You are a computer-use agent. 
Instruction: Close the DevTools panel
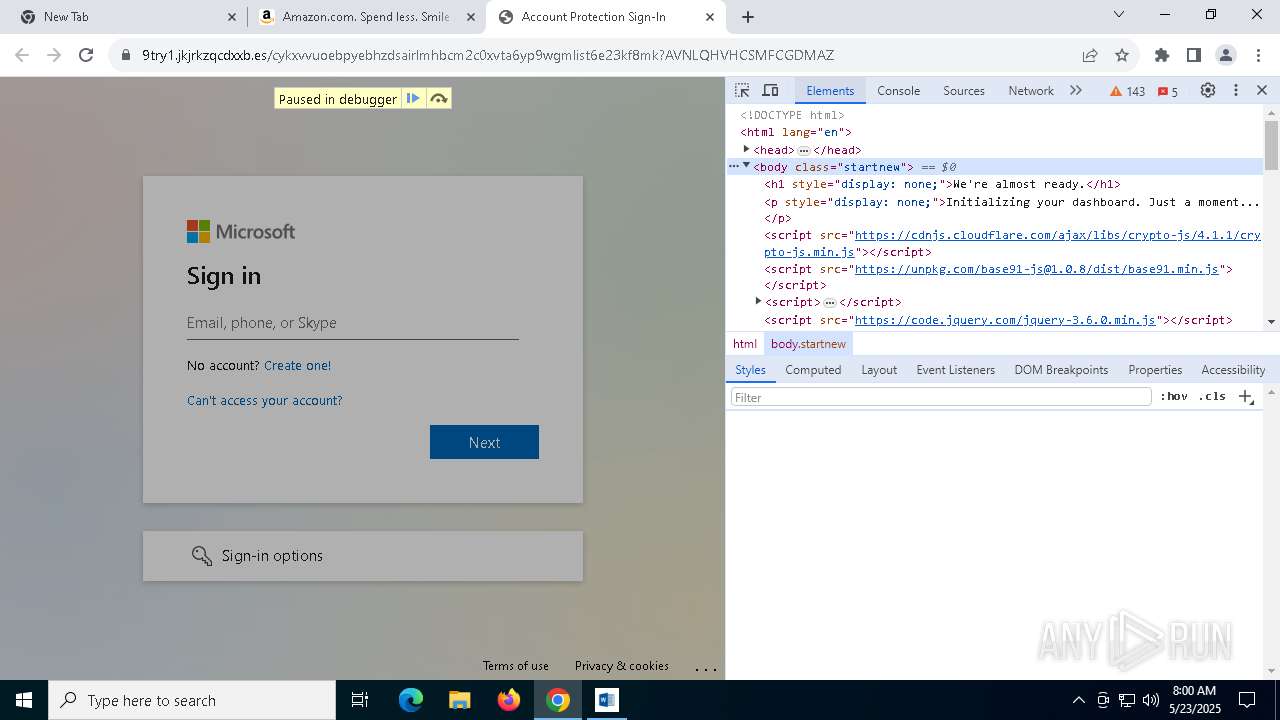point(1262,90)
